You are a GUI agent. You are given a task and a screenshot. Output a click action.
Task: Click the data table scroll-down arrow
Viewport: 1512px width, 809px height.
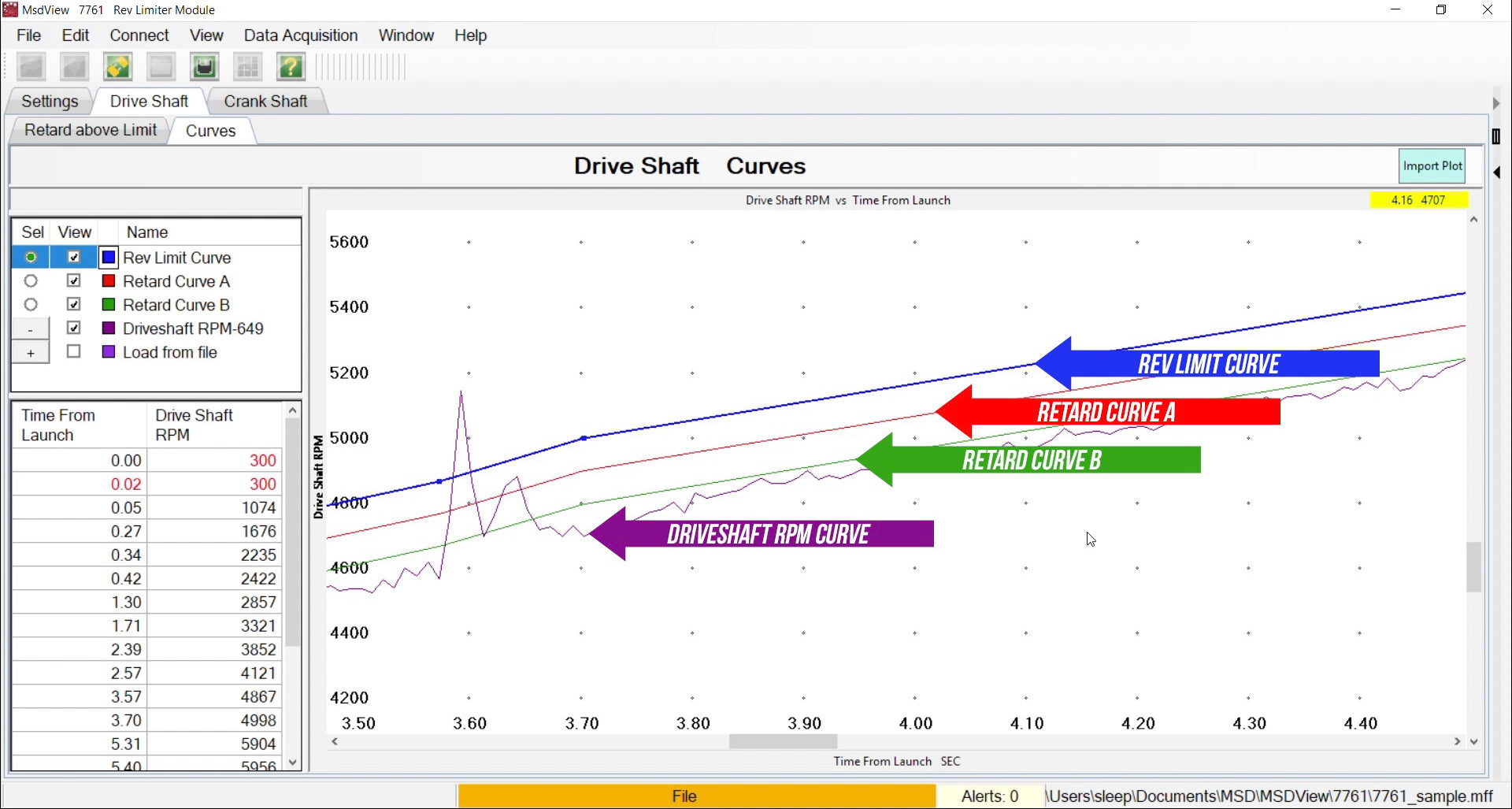click(x=293, y=762)
